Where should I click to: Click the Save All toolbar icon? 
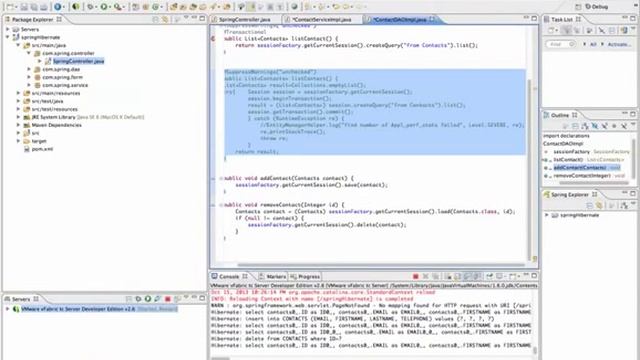(34, 7)
